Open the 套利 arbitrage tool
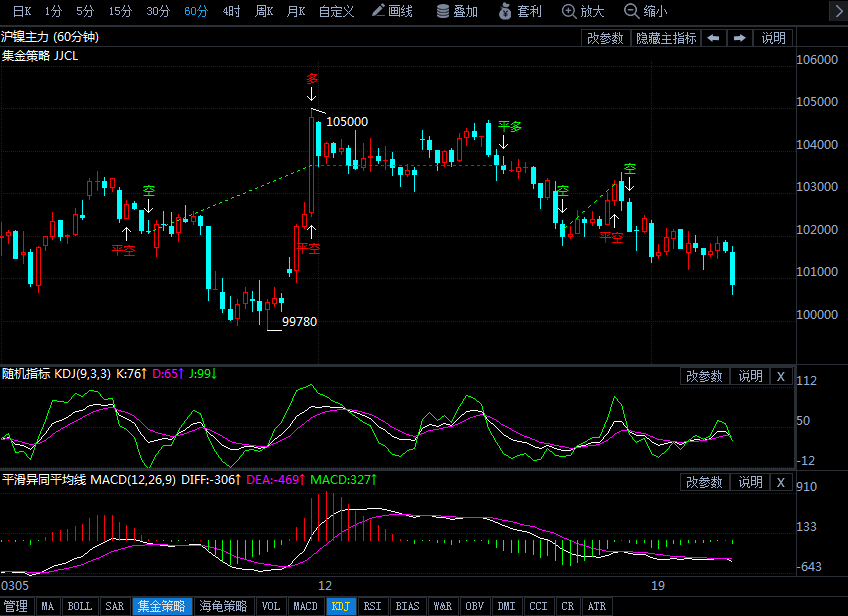 pyautogui.click(x=520, y=12)
